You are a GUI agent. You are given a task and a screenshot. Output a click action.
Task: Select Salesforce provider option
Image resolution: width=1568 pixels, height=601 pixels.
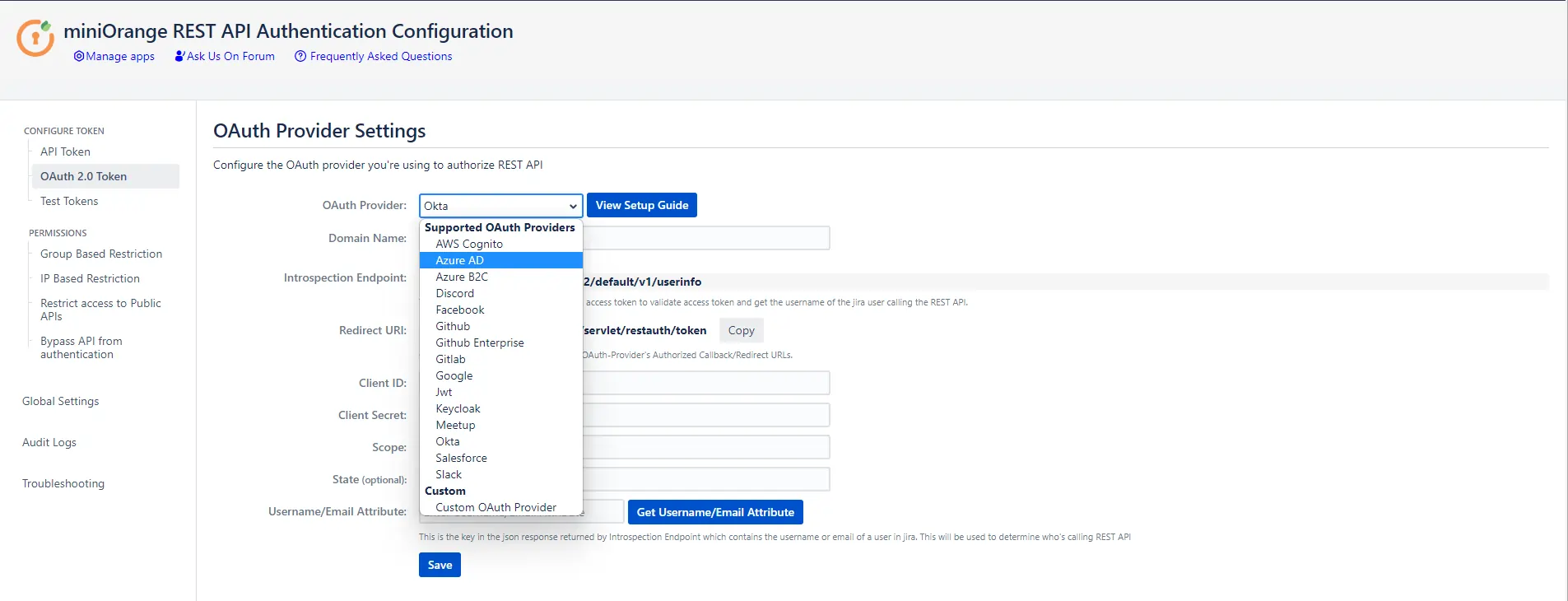point(500,458)
